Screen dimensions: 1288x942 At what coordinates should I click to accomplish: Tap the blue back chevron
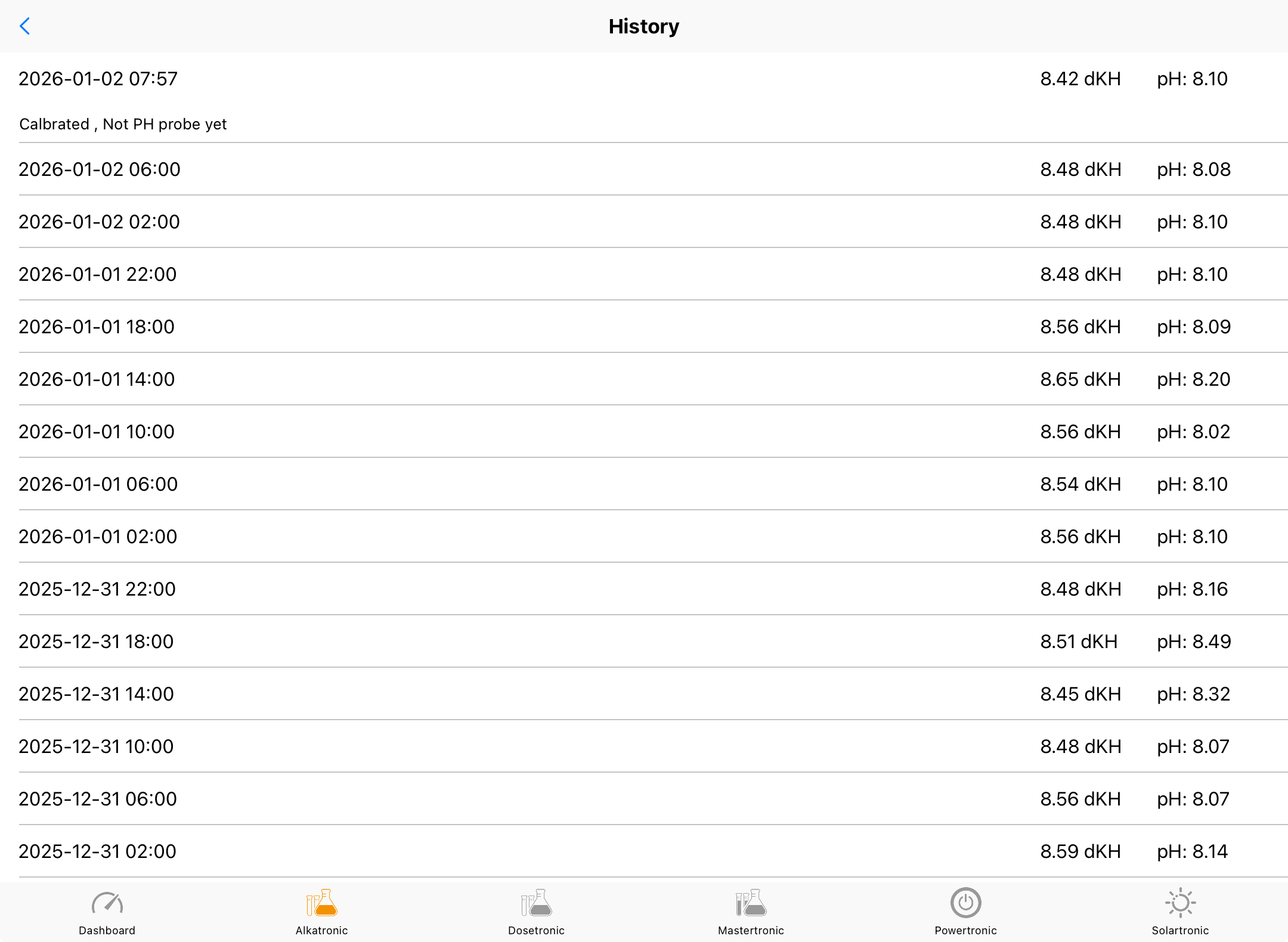pos(25,26)
